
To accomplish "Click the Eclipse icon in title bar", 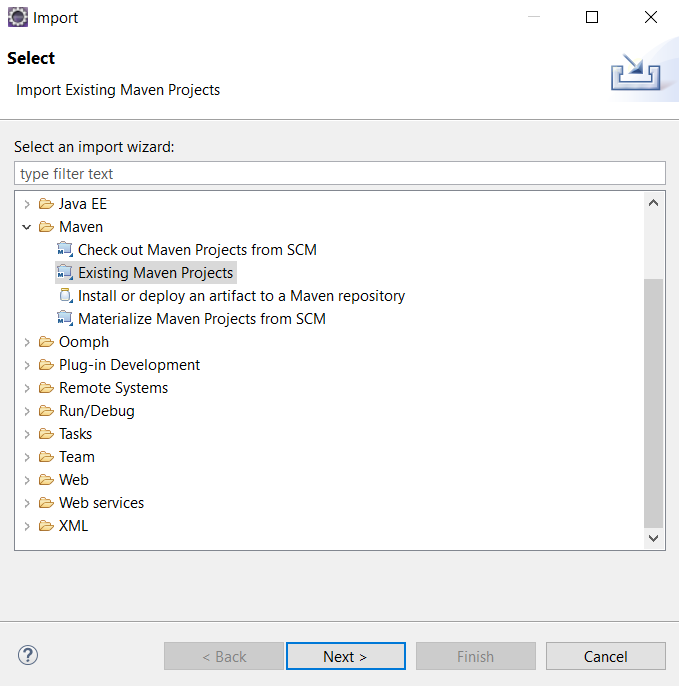I will [18, 18].
